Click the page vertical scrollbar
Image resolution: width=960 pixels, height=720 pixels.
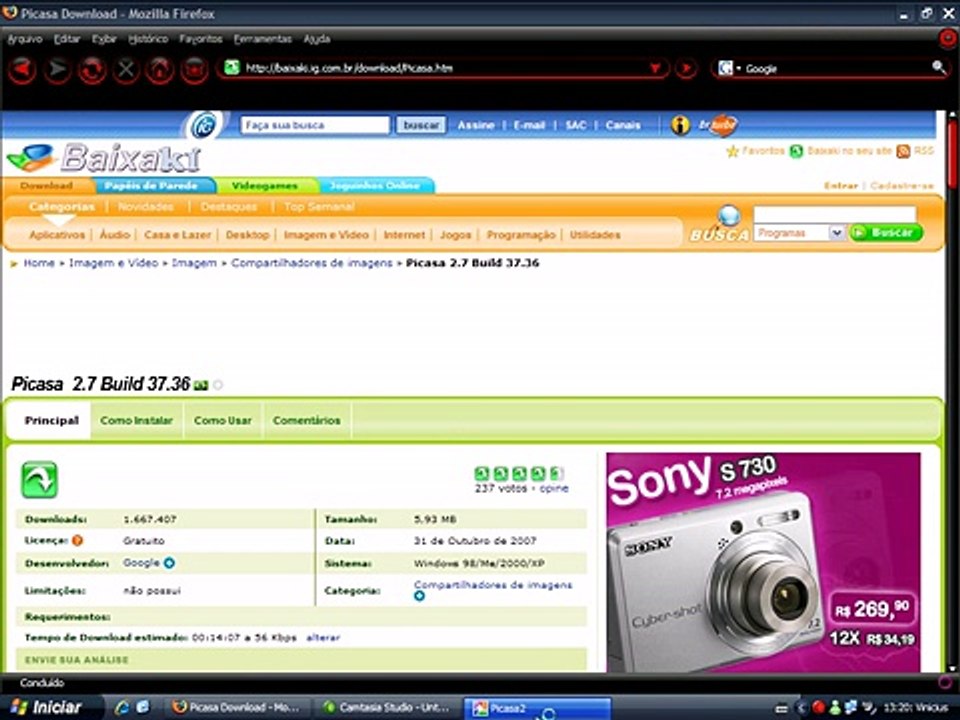(x=952, y=392)
